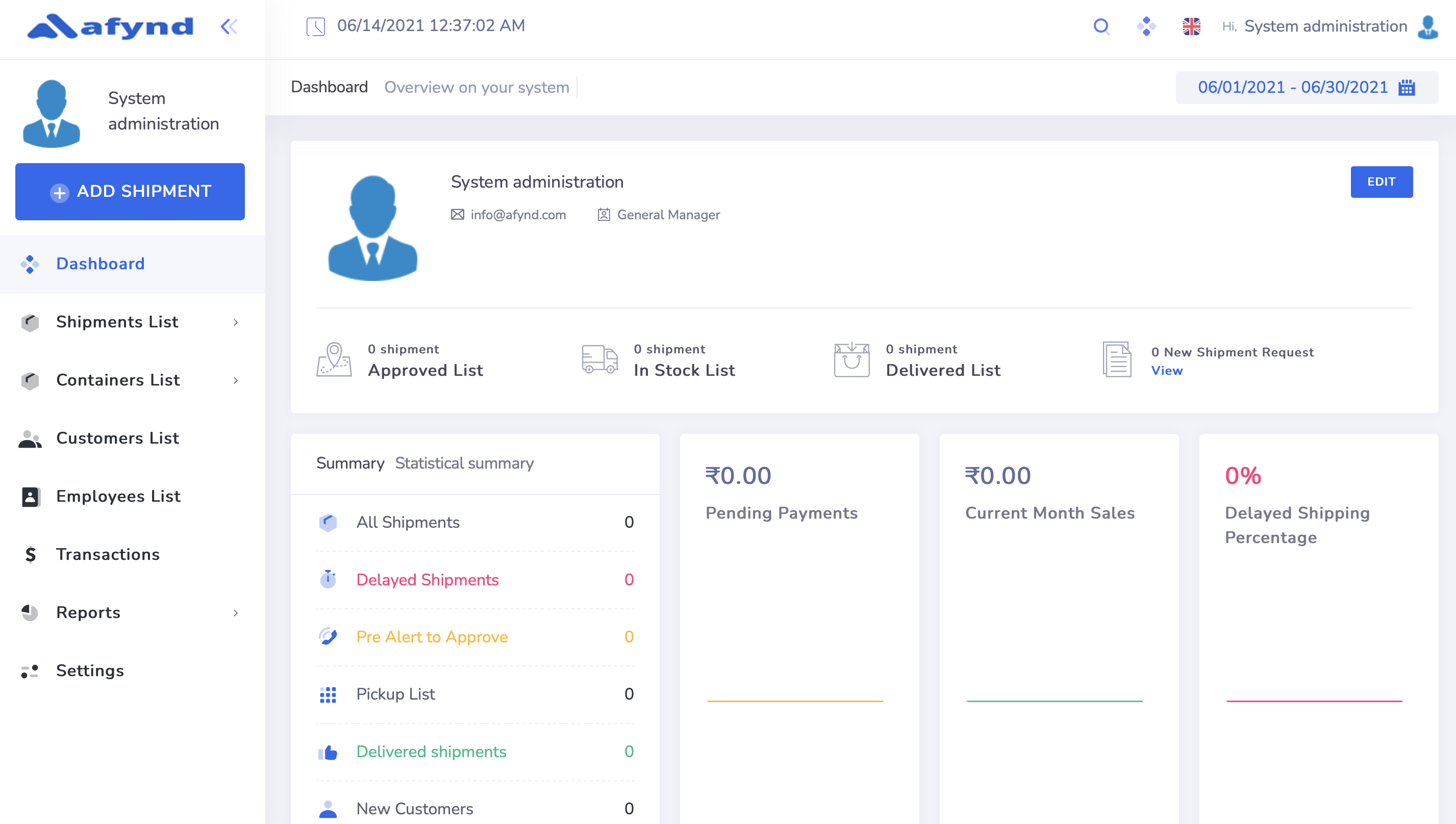The image size is (1456, 824).
Task: Open quick actions diamond icon in header
Action: click(x=1146, y=26)
